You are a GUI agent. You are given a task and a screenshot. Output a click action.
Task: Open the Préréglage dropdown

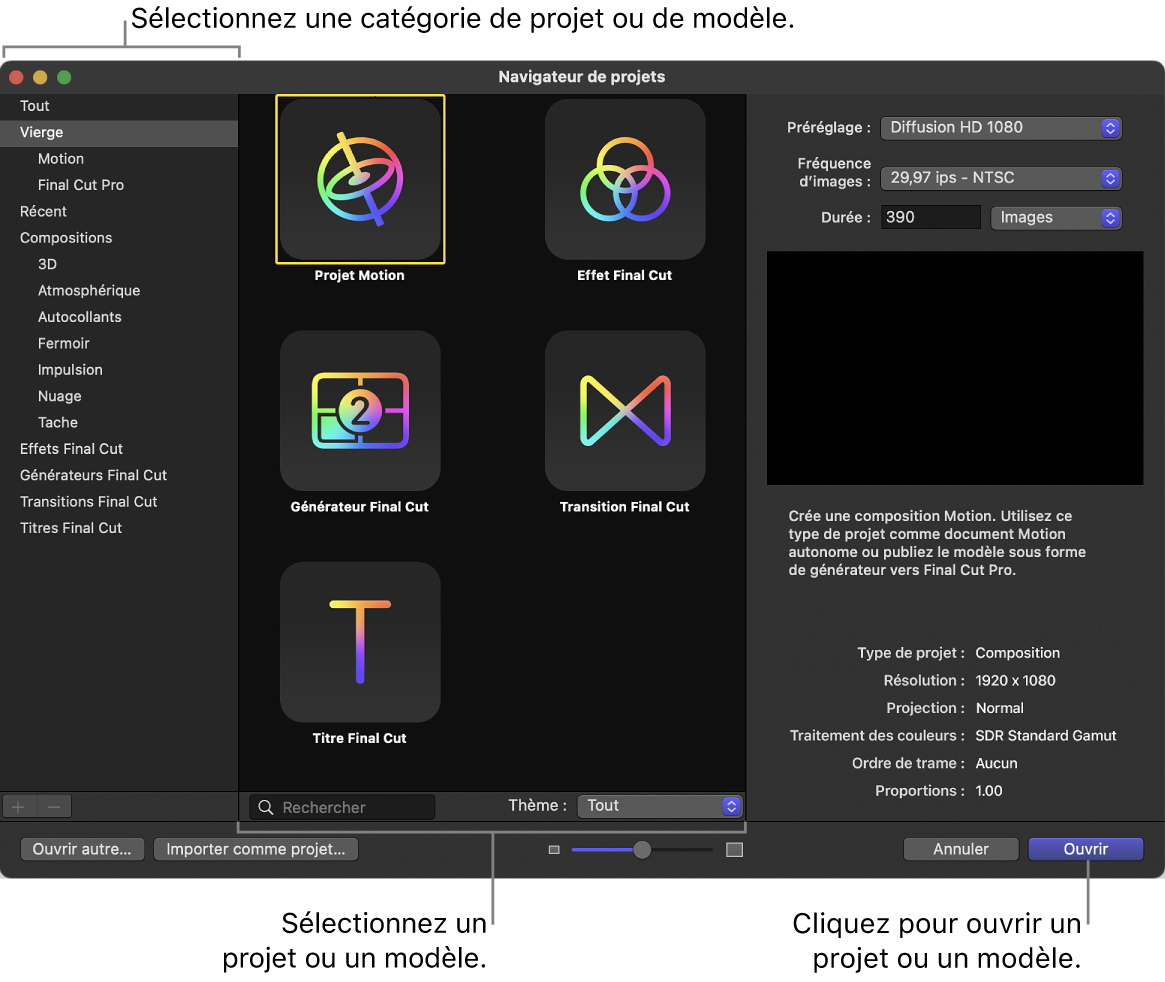click(x=1001, y=128)
